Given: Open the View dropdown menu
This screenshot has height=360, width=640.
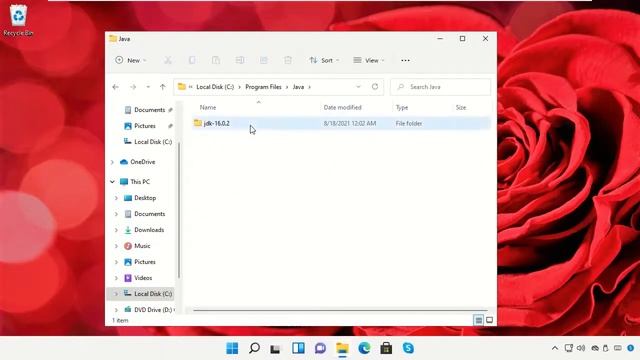Looking at the screenshot, I should tap(369, 60).
